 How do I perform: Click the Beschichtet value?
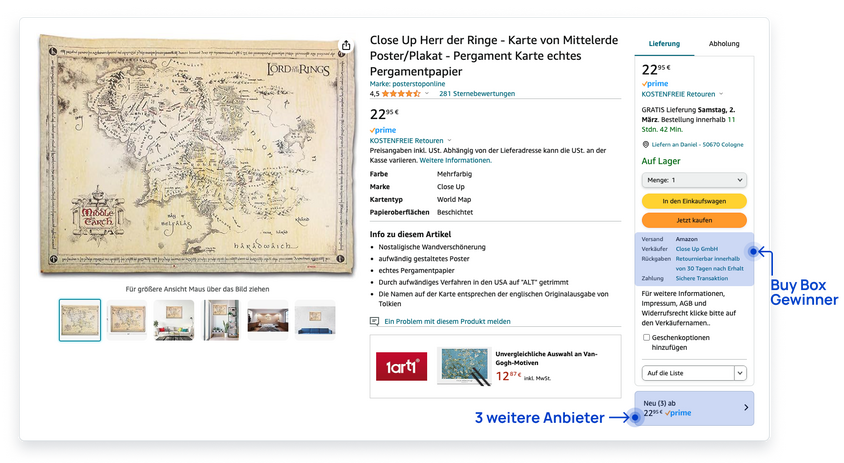455,212
